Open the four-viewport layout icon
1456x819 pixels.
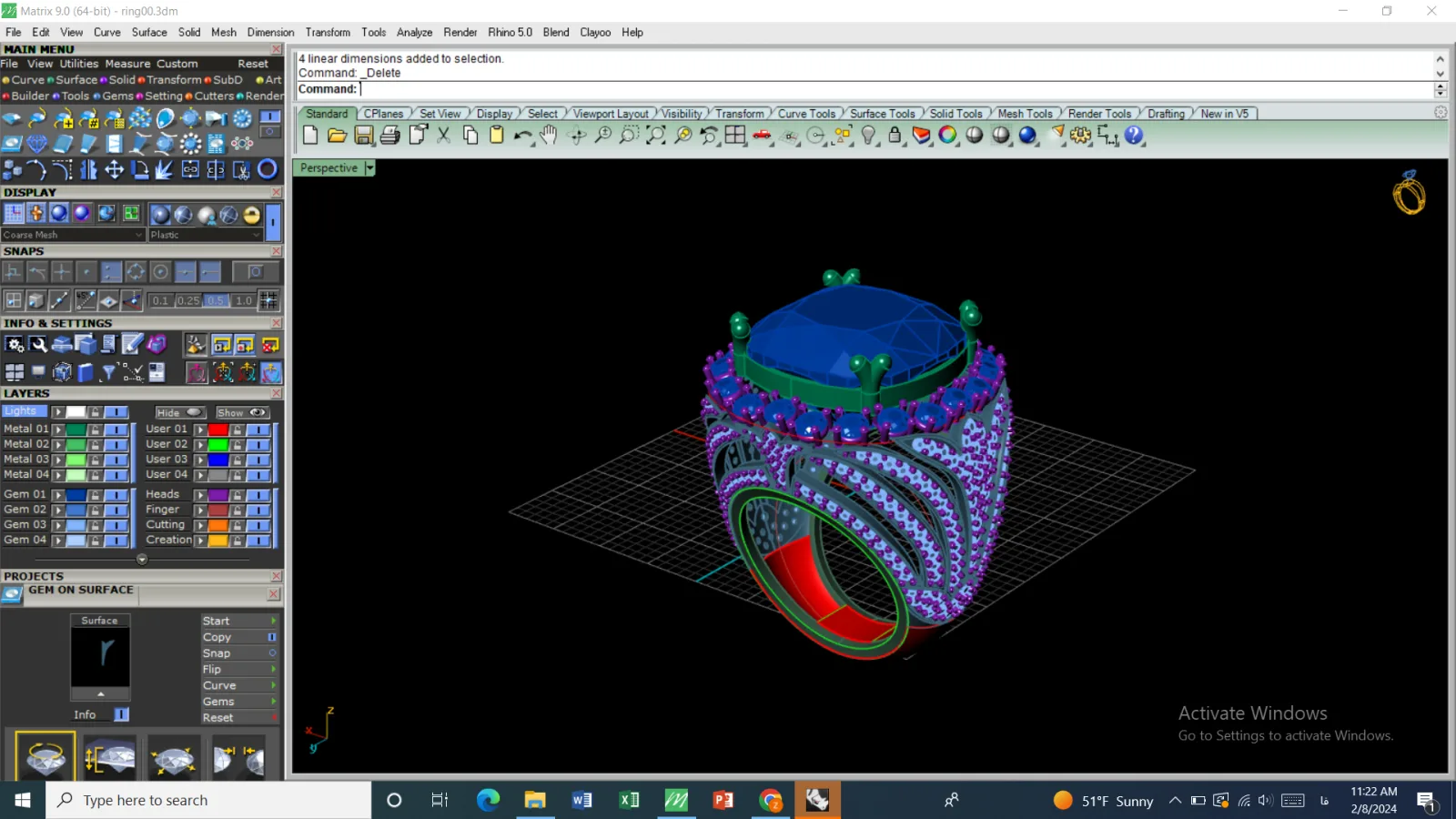pyautogui.click(x=735, y=136)
